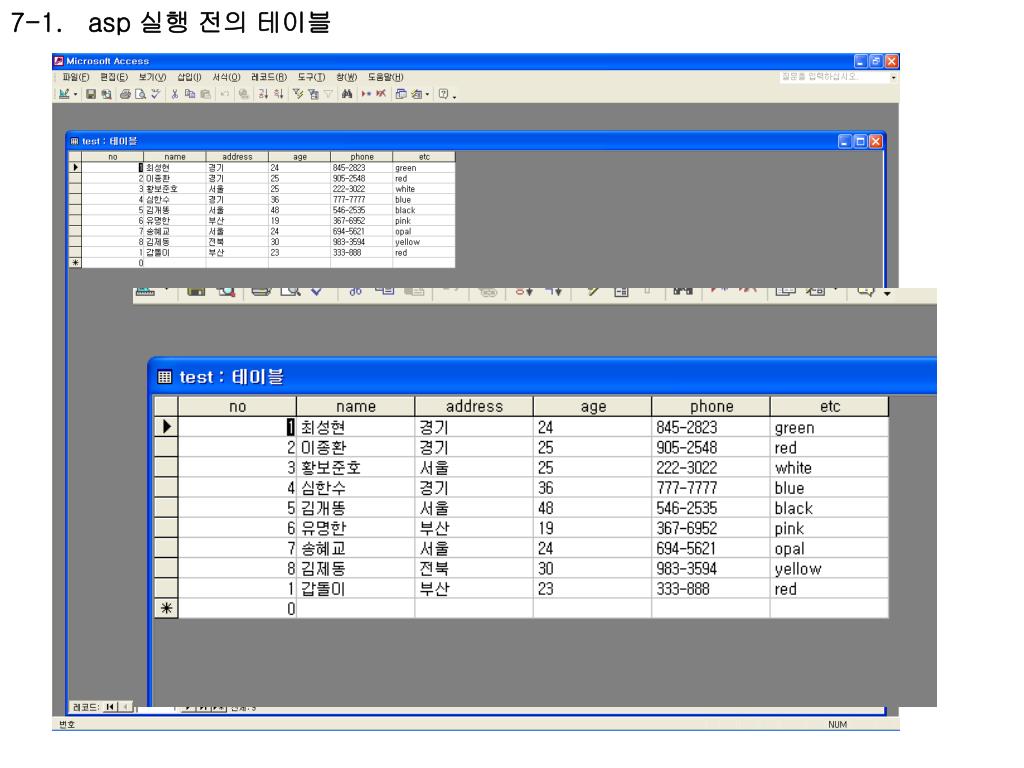Open the 도구(T) menu
This screenshot has height=768, width=1024.
[x=312, y=77]
